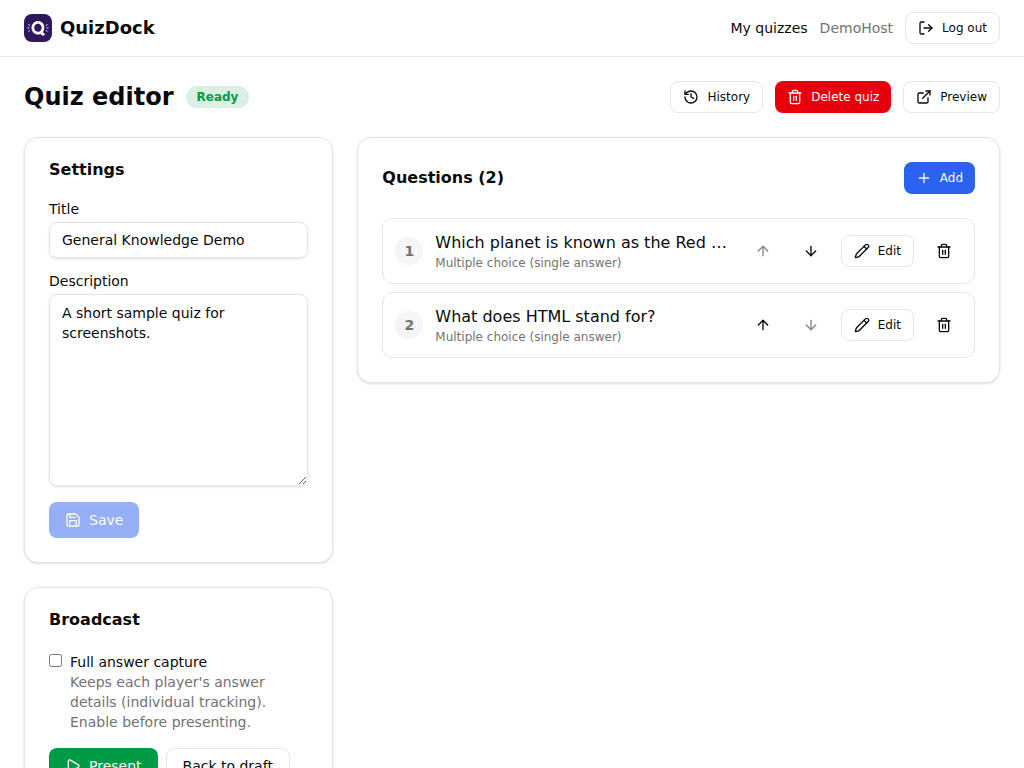Open quiz History

(x=716, y=97)
